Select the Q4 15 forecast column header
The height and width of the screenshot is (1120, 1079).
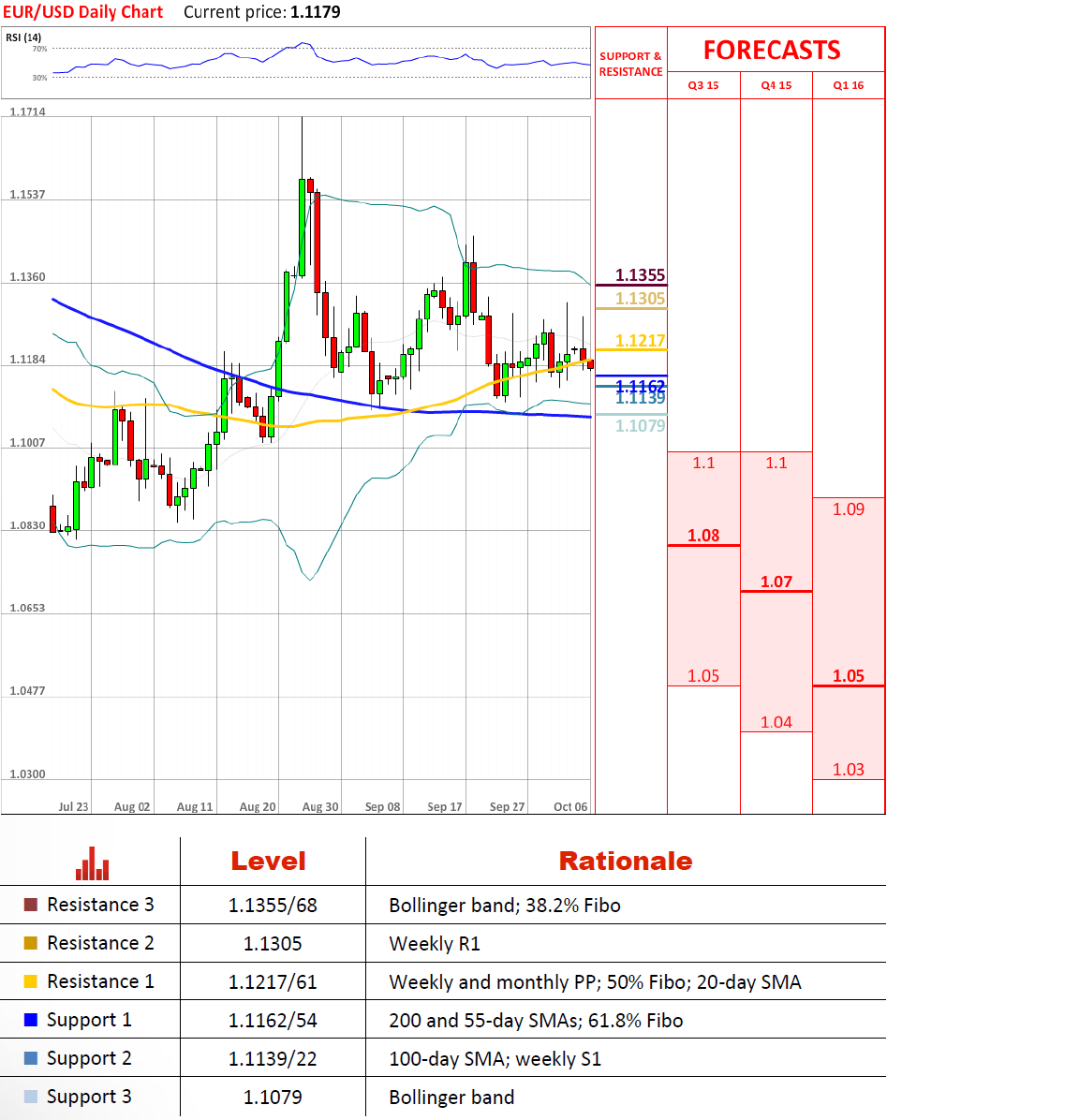776,85
